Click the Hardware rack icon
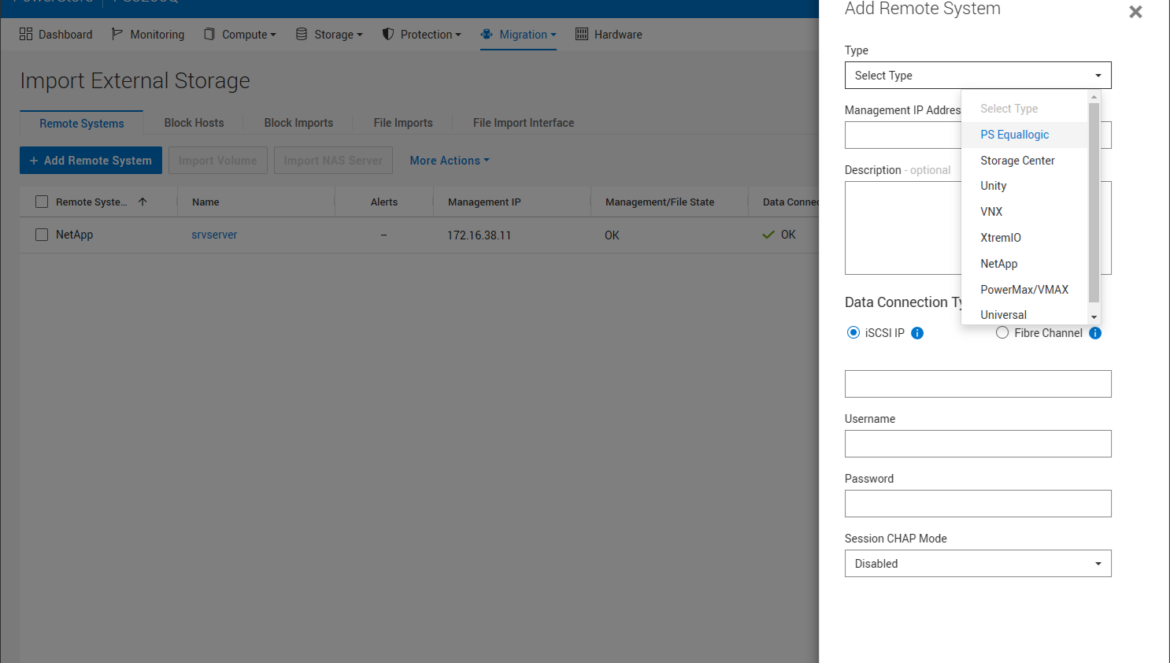The height and width of the screenshot is (663, 1170). pos(582,34)
